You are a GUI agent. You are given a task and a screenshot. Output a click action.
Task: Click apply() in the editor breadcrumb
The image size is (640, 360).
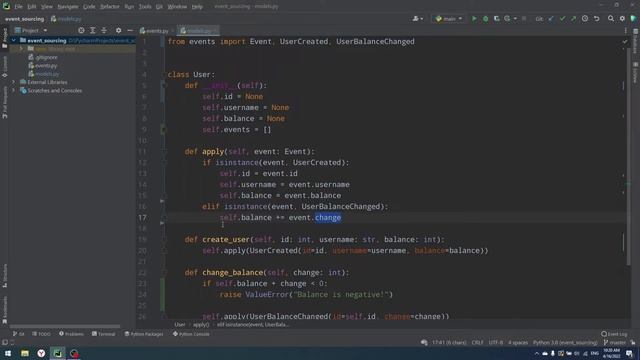201,325
